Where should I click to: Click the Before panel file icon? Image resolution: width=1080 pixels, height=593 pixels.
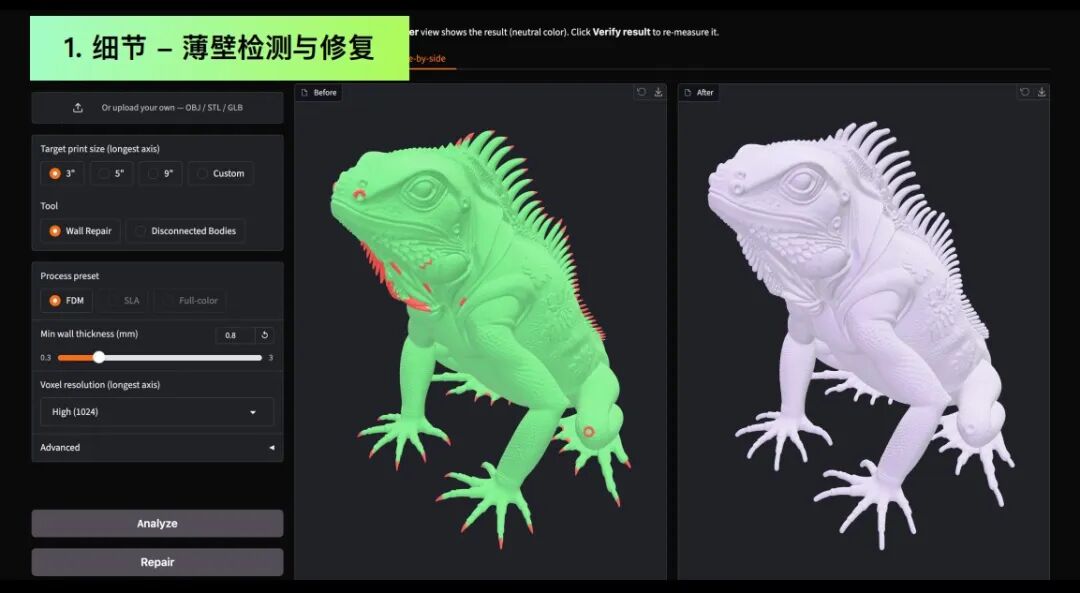click(304, 92)
